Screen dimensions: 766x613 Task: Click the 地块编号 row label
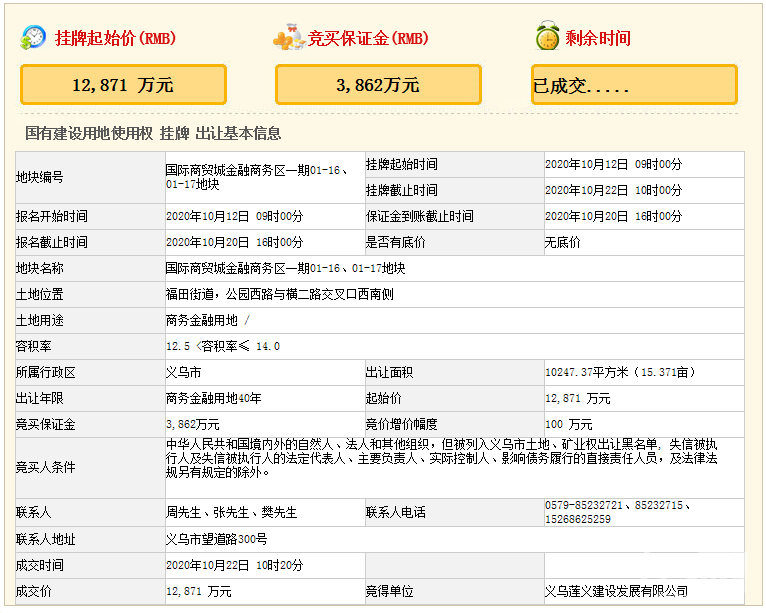pyautogui.click(x=40, y=177)
